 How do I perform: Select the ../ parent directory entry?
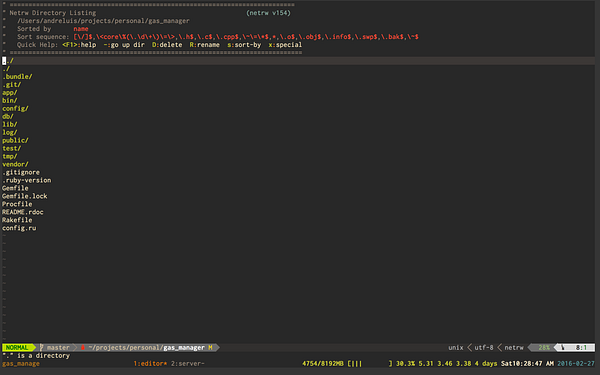click(x=8, y=61)
